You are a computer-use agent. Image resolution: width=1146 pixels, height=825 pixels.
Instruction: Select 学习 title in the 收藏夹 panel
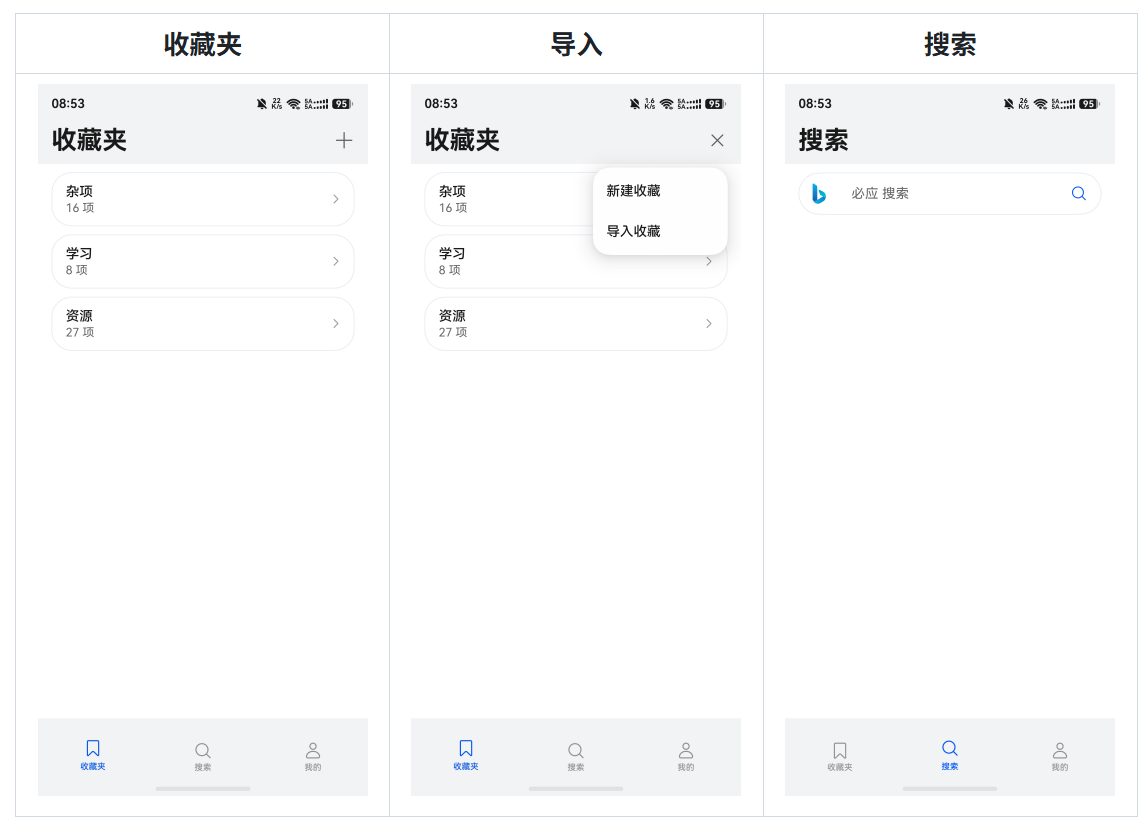(79, 254)
